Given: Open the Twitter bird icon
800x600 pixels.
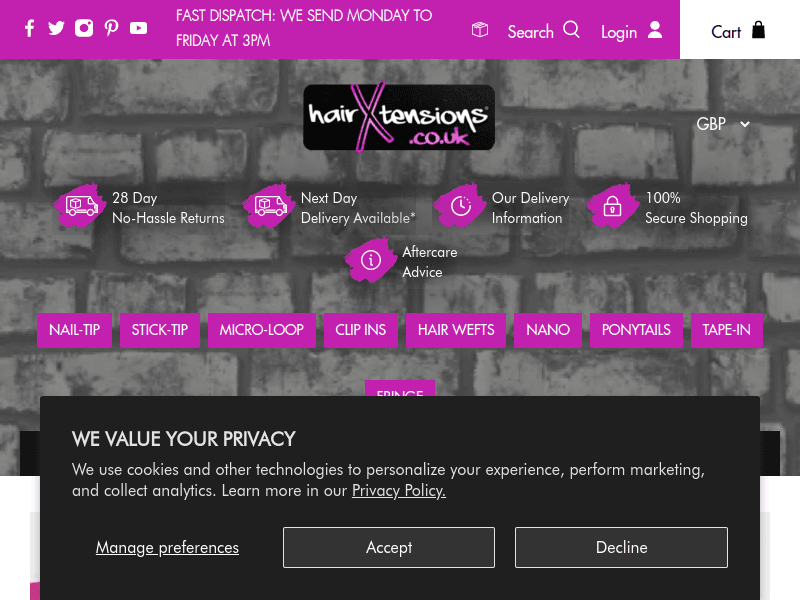Looking at the screenshot, I should 56,28.
